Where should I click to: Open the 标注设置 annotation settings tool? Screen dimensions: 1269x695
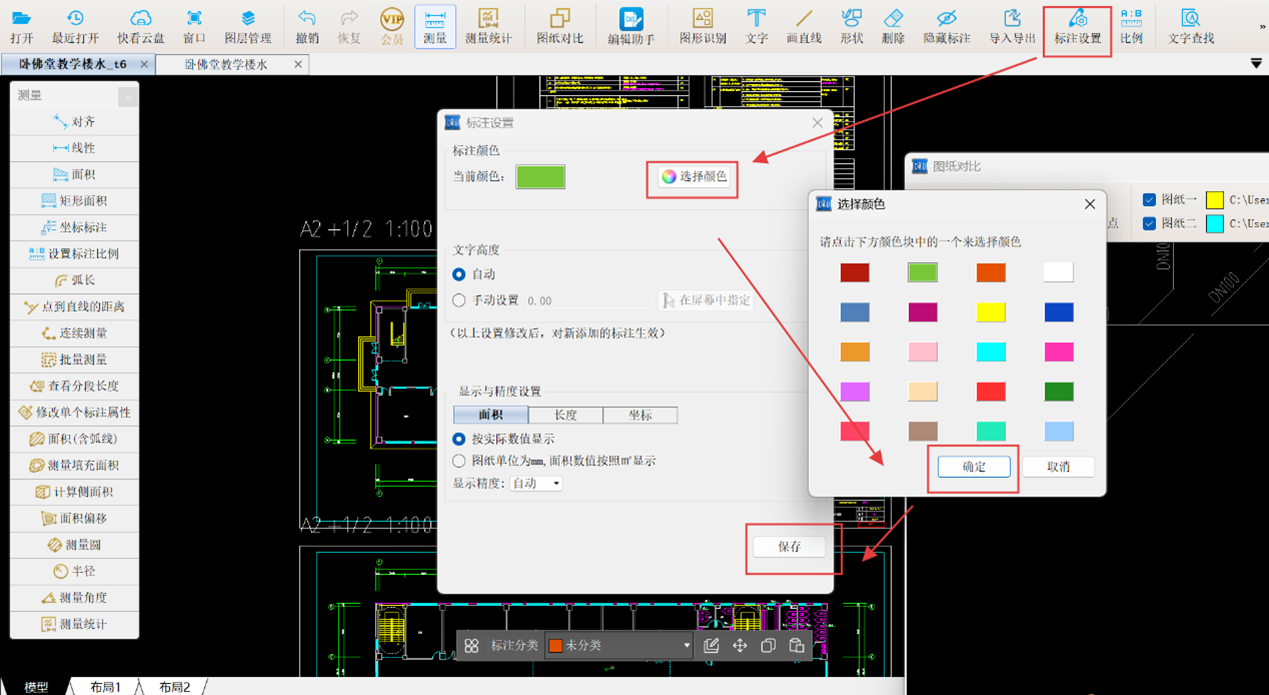[1077, 26]
